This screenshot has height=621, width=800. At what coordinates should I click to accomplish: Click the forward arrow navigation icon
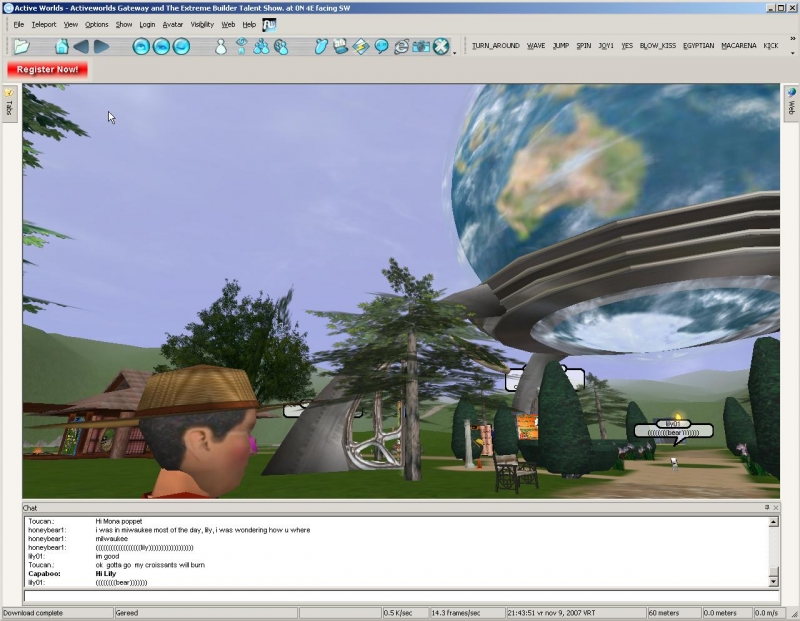[x=101, y=46]
